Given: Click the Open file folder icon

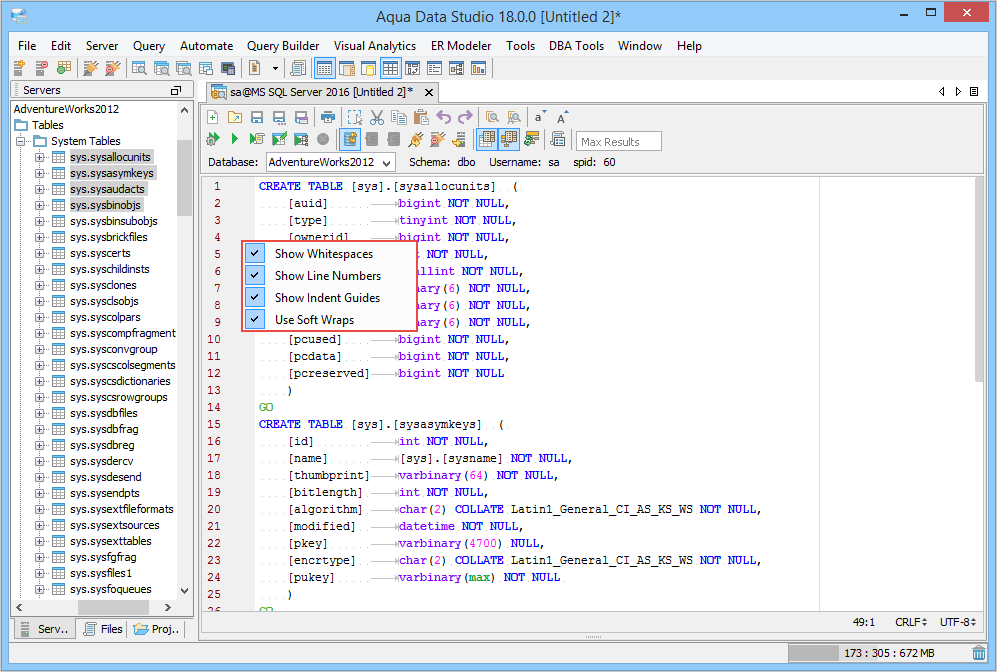Looking at the screenshot, I should point(234,117).
